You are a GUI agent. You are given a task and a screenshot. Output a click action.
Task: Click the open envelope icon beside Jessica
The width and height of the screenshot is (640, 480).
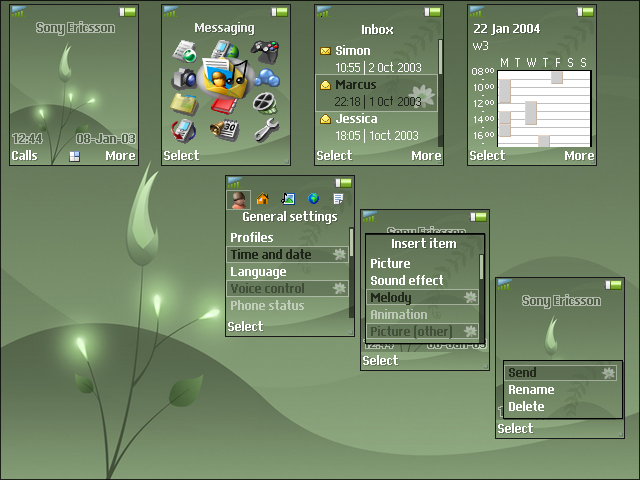tap(325, 119)
